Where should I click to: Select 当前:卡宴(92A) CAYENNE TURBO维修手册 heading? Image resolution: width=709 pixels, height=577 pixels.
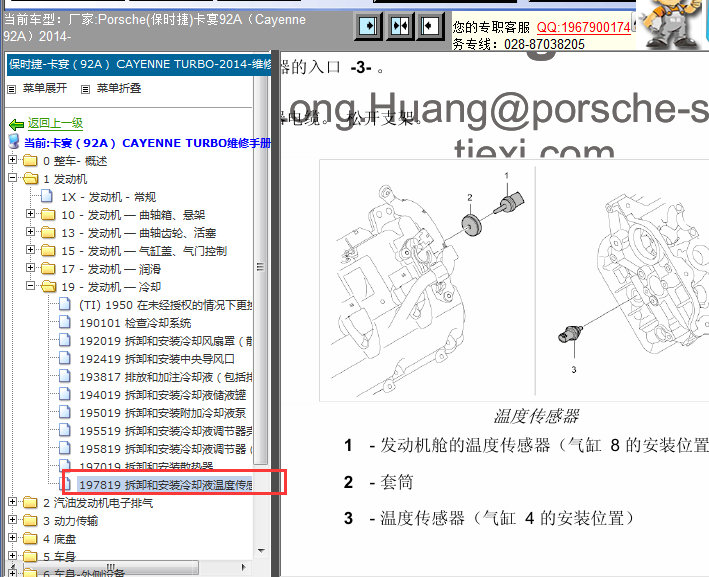[147, 143]
